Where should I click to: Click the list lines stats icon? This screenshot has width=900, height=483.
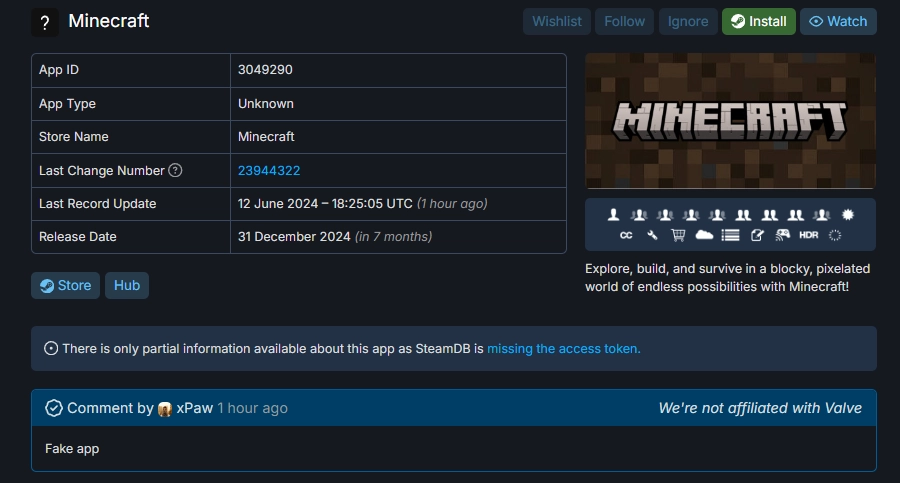pos(730,235)
